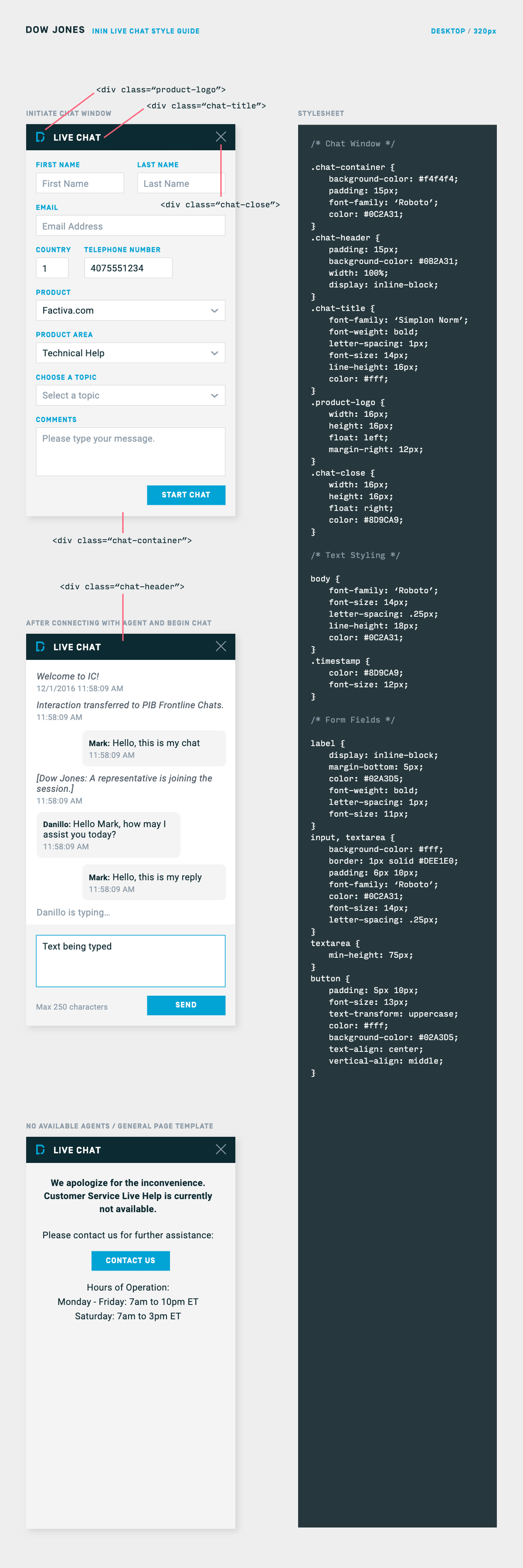This screenshot has width=523, height=1568.
Task: Click the START CHAT button
Action: (x=186, y=495)
